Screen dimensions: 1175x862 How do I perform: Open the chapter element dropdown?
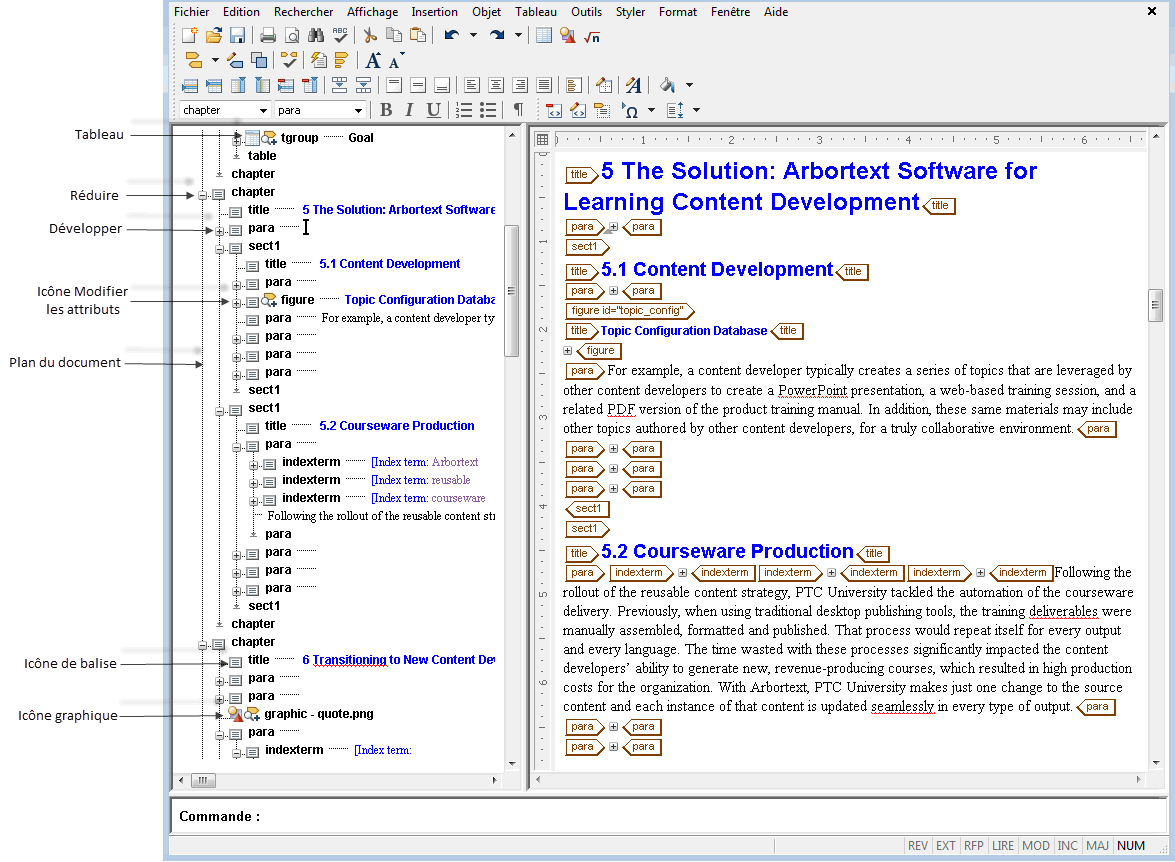point(263,110)
